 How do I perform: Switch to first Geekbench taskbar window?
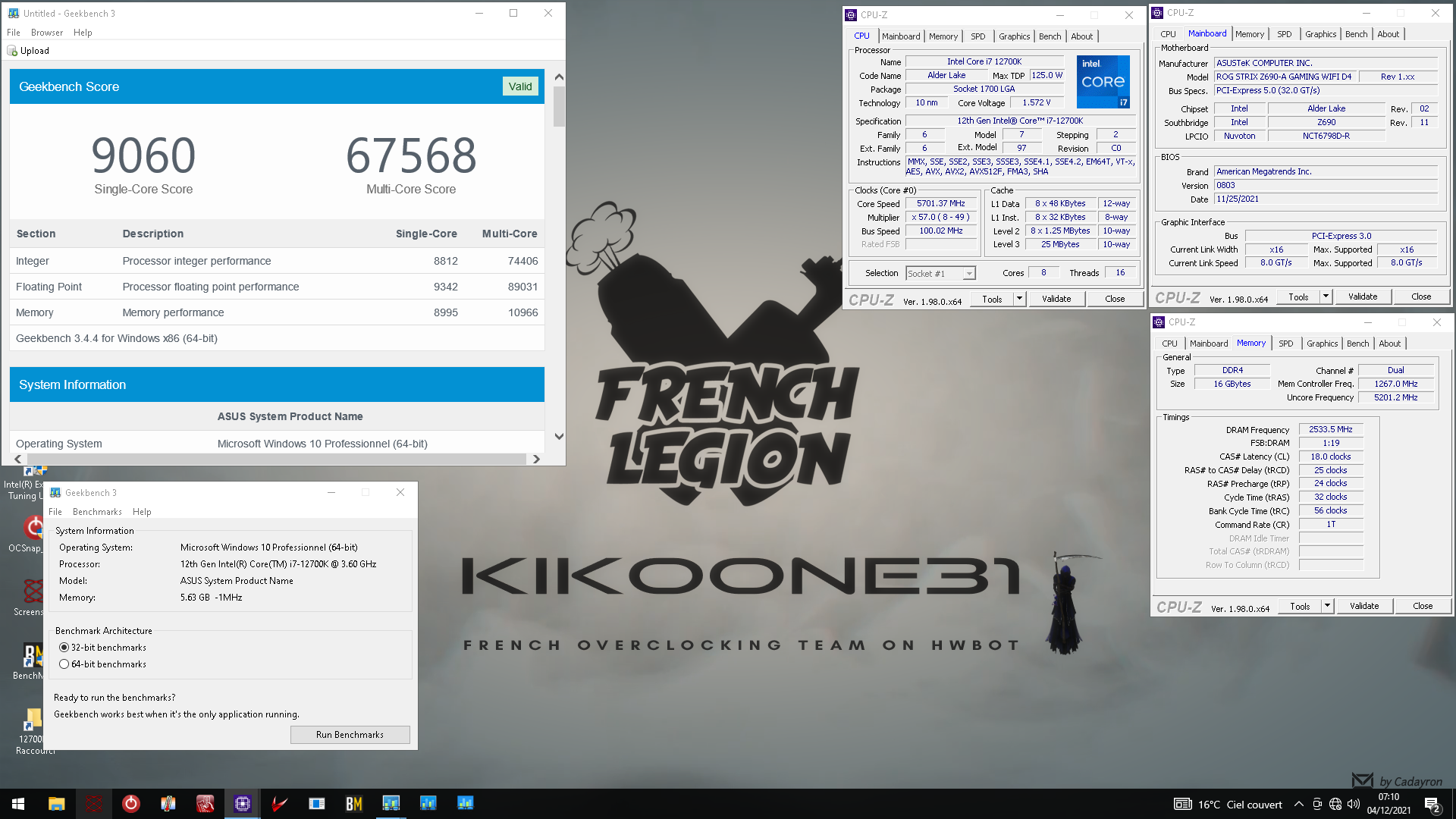coord(391,804)
